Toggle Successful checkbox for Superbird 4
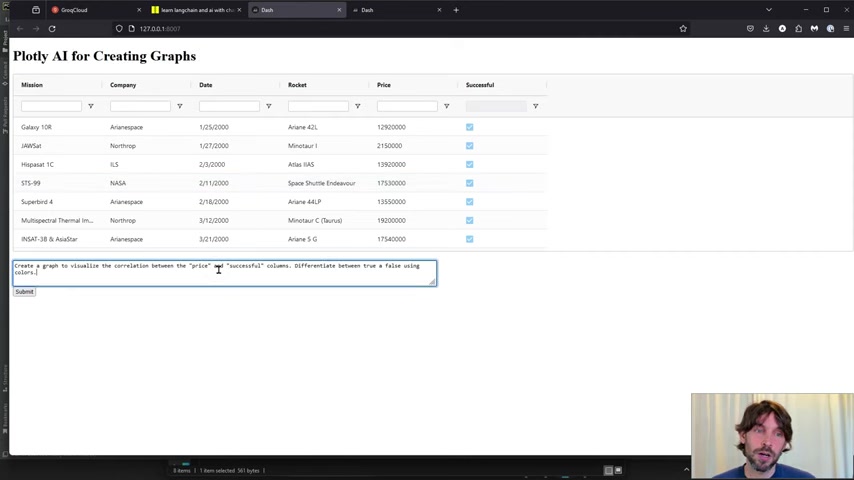Viewport: 854px width, 480px height. (x=469, y=202)
